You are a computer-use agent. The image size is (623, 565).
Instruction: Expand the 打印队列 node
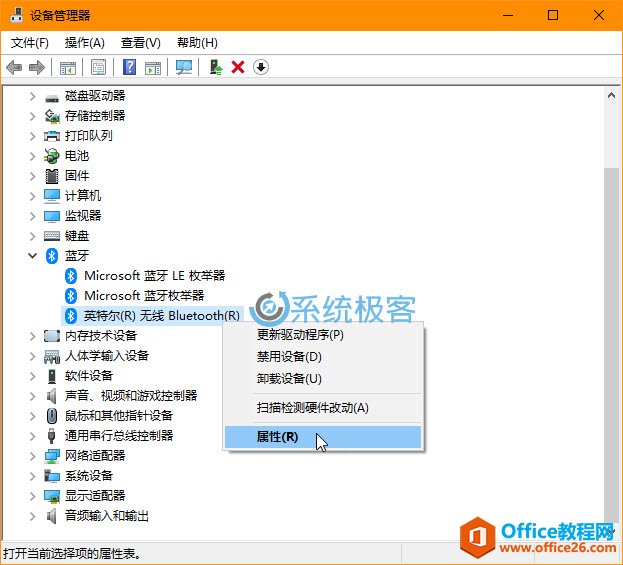33,136
